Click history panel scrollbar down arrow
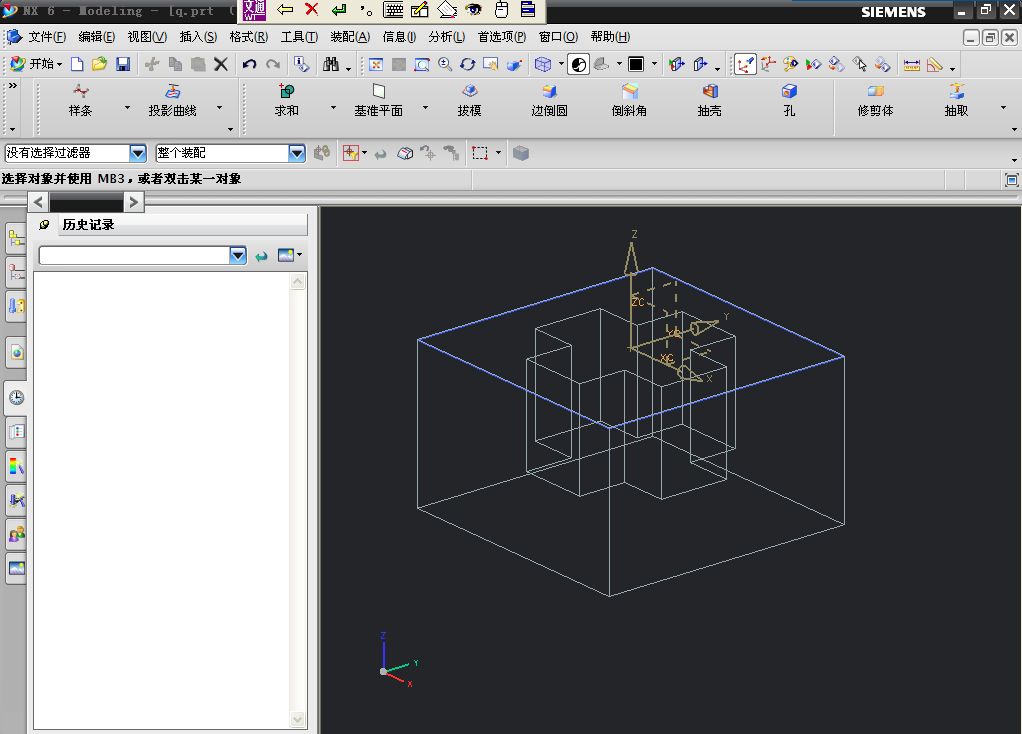This screenshot has width=1022, height=734. tap(298, 719)
